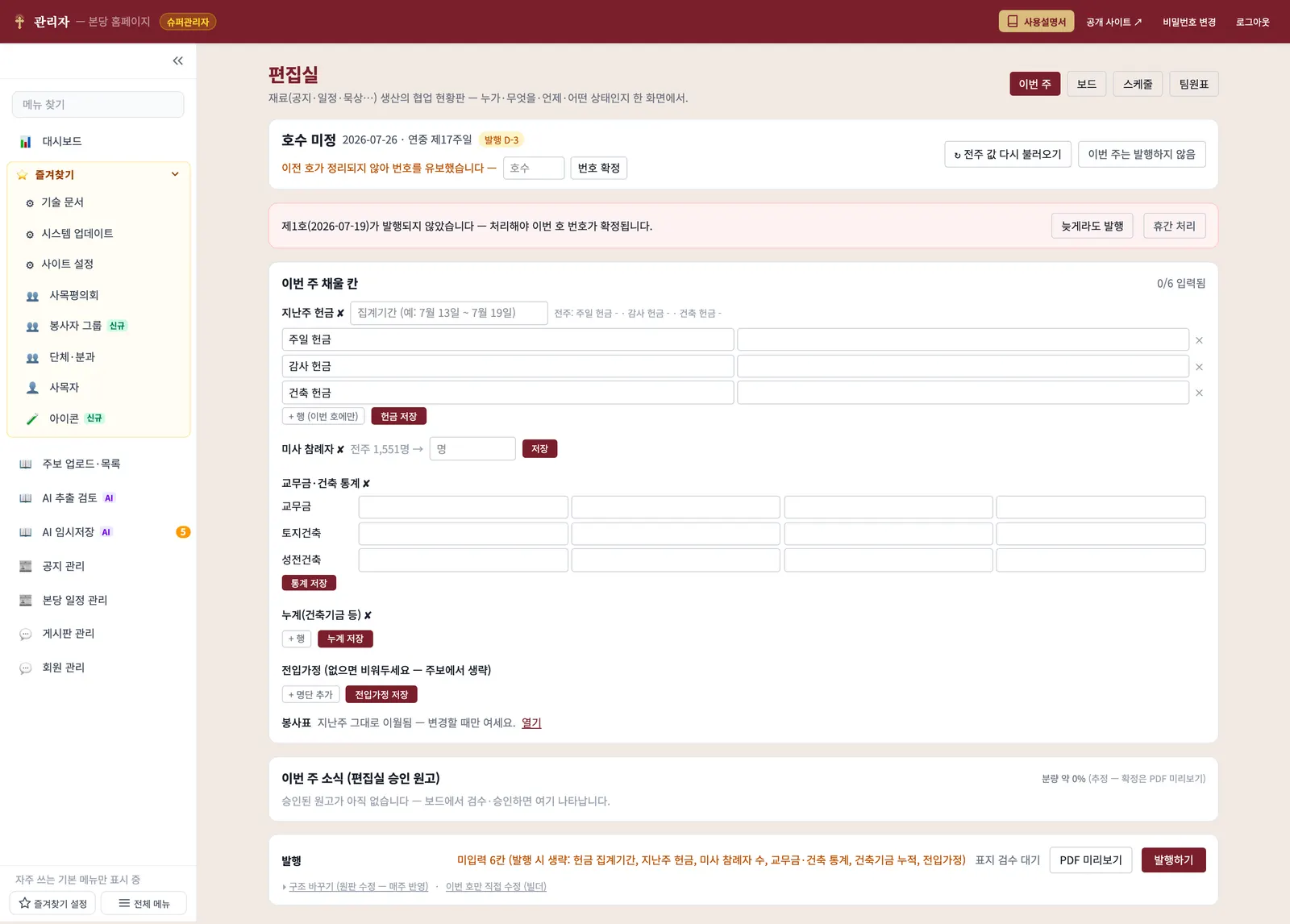The width and height of the screenshot is (1290, 924).
Task: Click the 휴간 처리 button
Action: coord(1174,226)
